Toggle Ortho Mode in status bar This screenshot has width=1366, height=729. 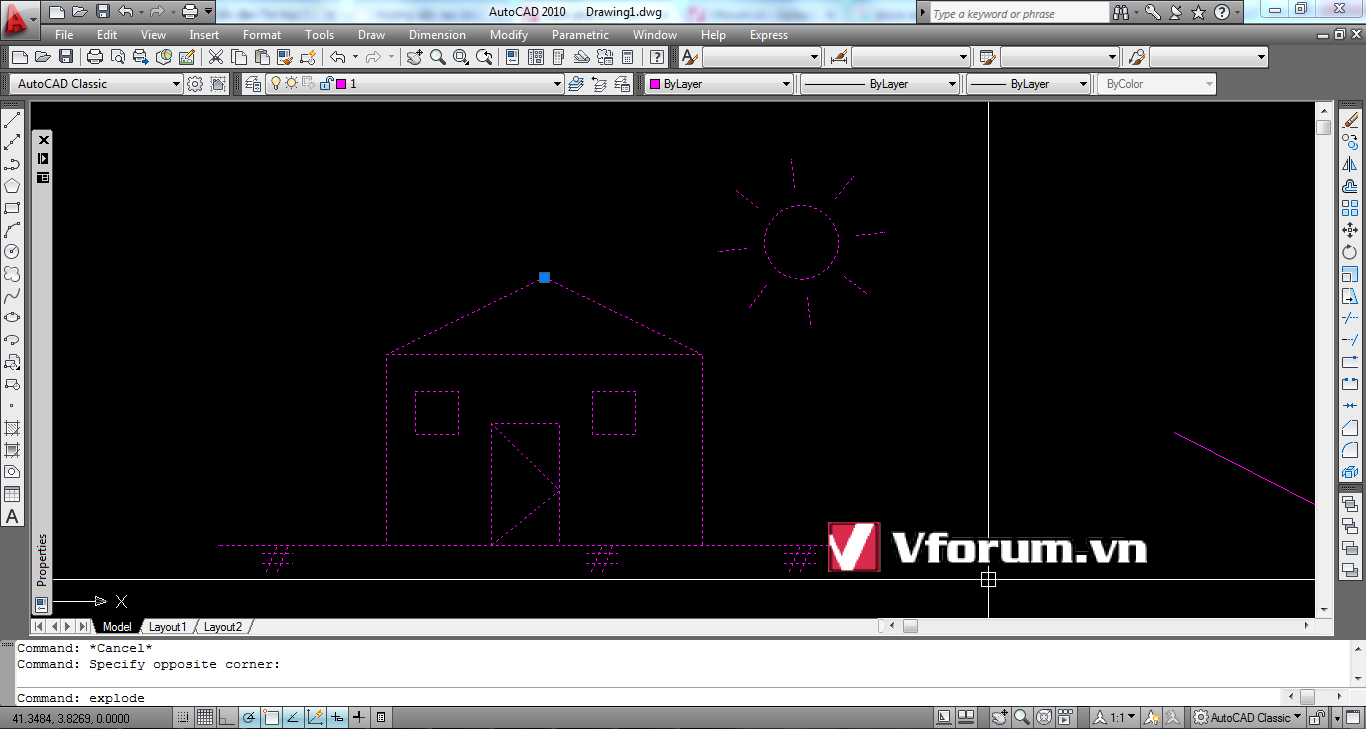click(x=227, y=717)
